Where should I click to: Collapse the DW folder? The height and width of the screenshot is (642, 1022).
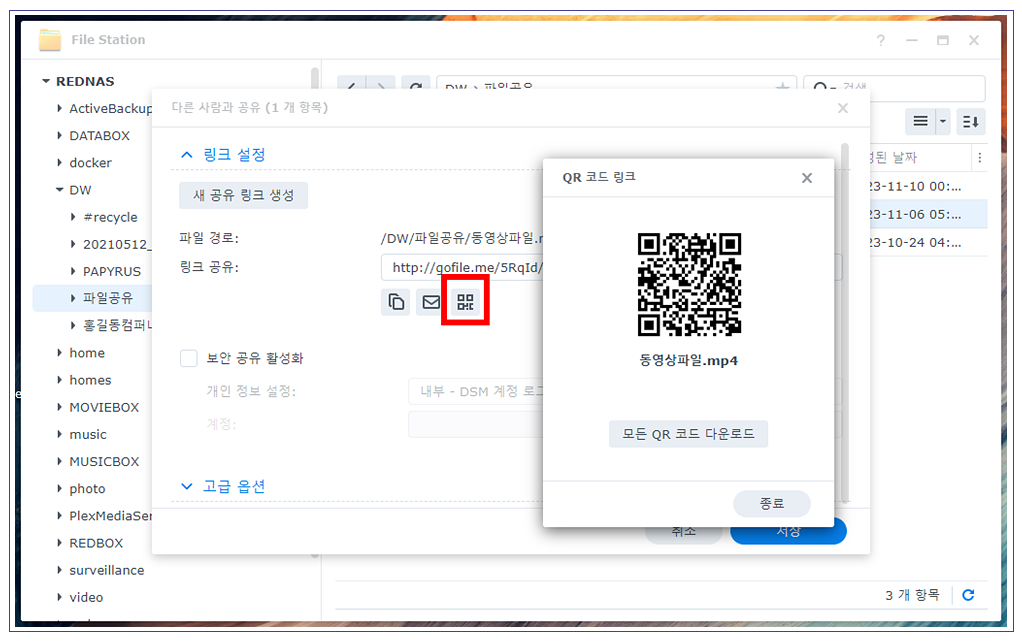pos(59,190)
